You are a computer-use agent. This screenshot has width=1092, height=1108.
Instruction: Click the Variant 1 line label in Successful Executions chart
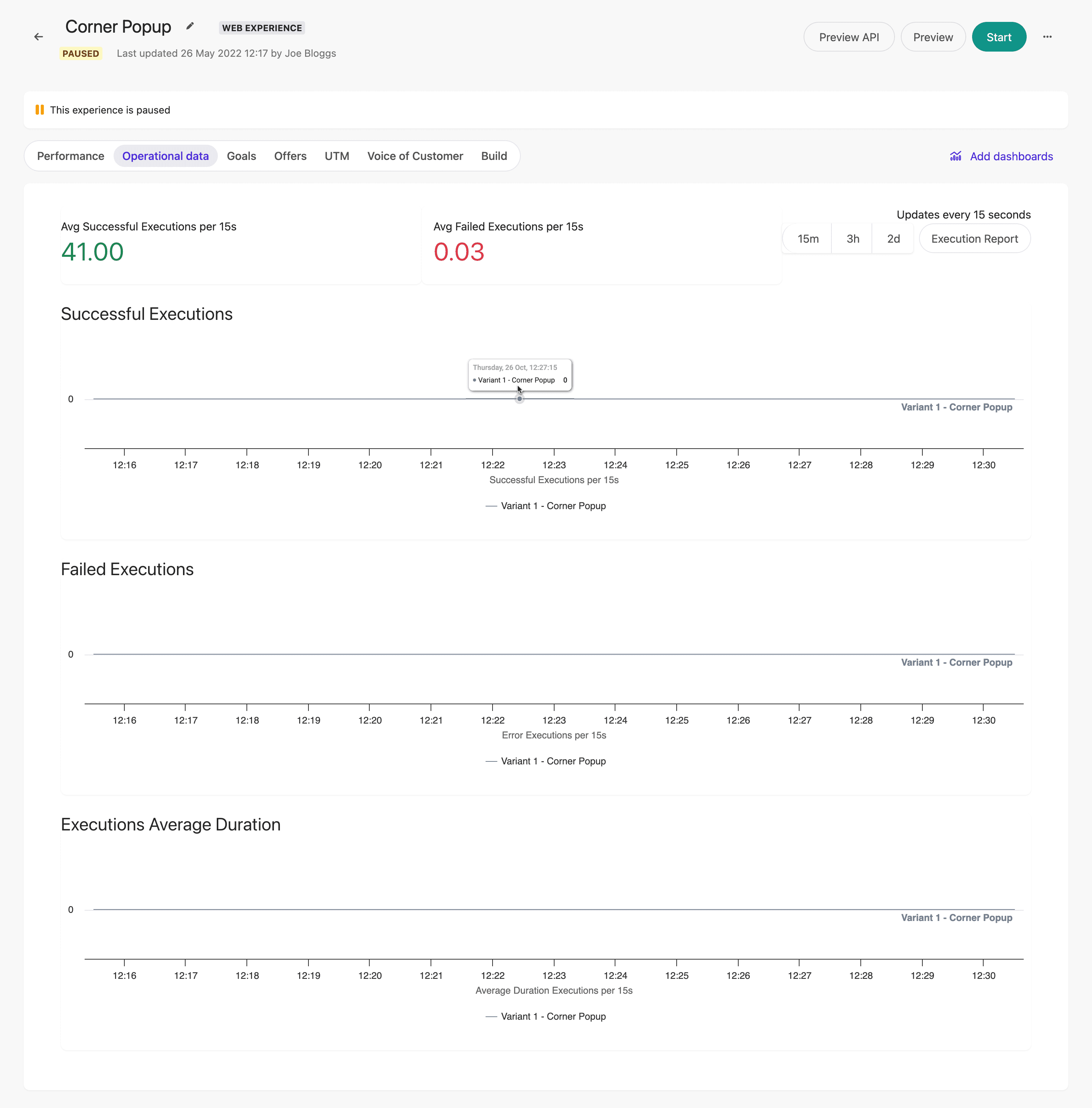pos(957,407)
